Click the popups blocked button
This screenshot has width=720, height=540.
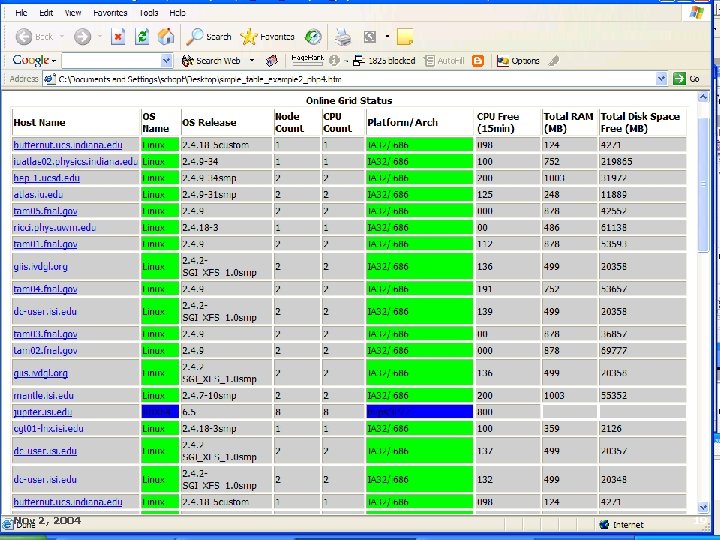(x=384, y=61)
